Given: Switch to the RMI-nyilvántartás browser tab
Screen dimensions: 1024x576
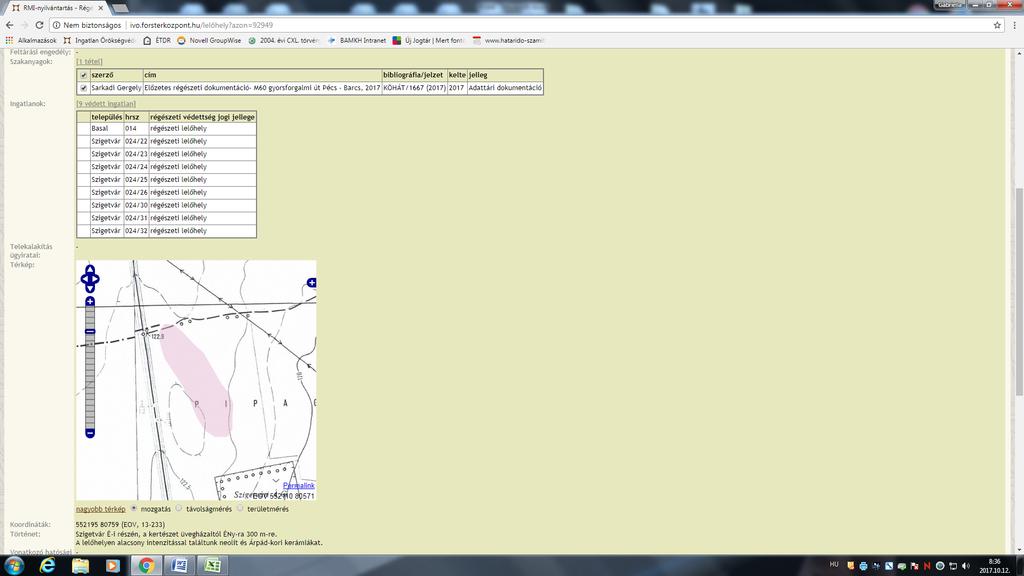Looking at the screenshot, I should [57, 8].
